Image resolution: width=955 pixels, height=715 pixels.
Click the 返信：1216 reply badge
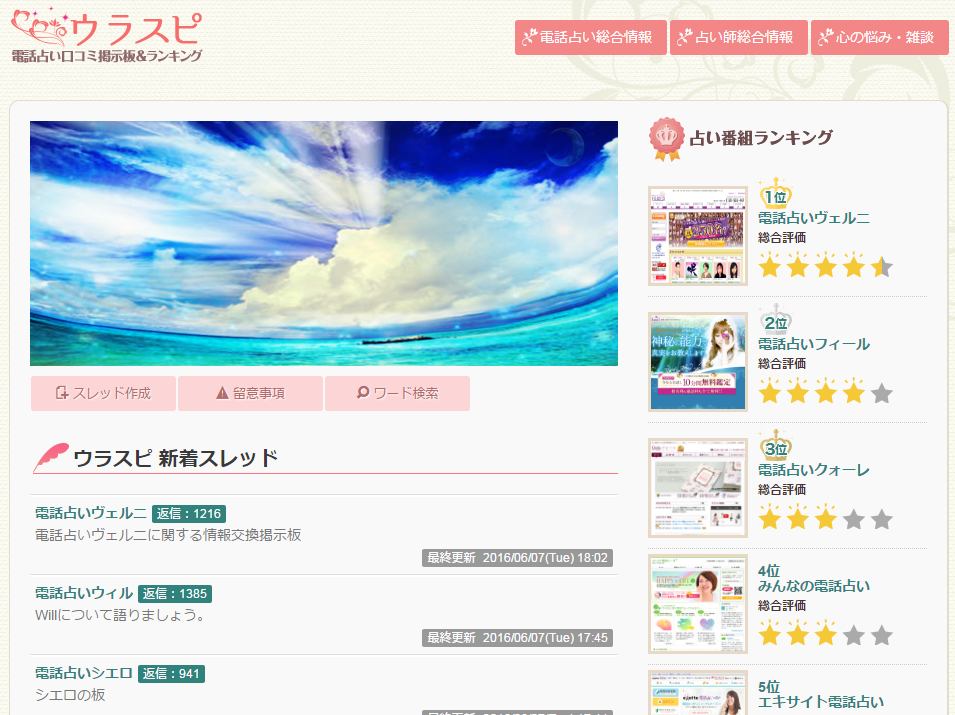click(189, 514)
